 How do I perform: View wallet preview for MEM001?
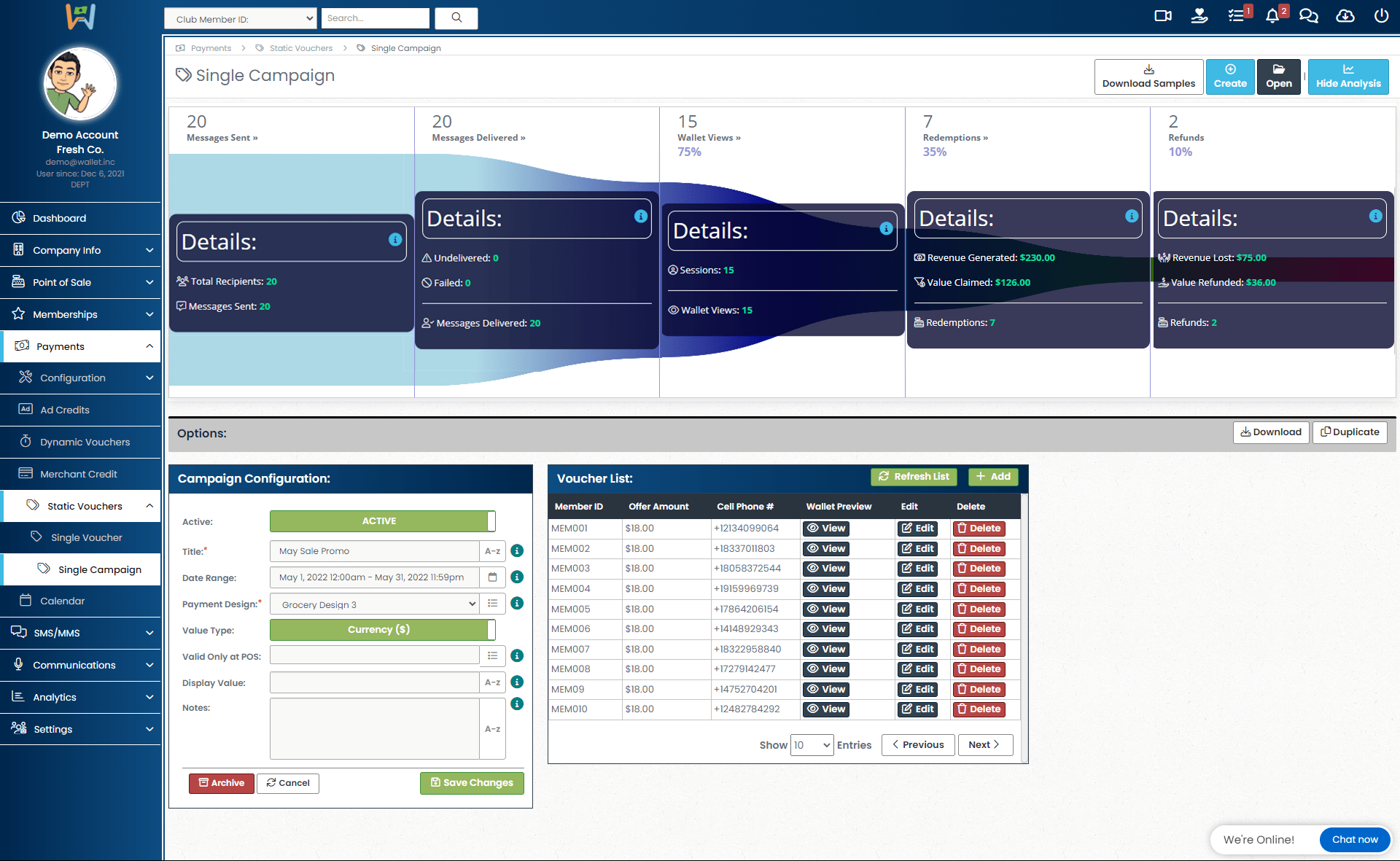tap(826, 529)
